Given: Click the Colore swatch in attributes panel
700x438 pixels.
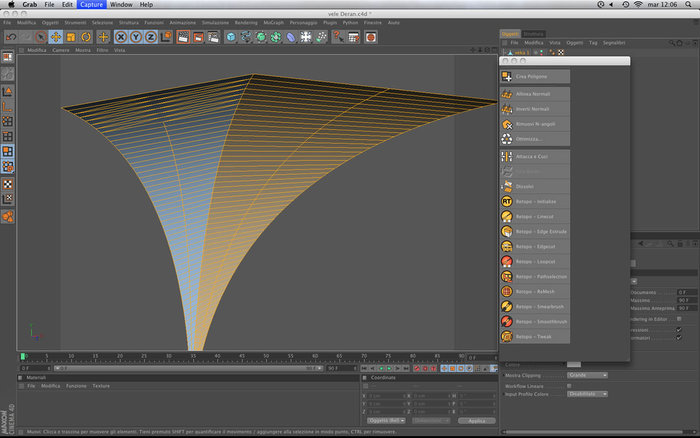Looking at the screenshot, I should tap(574, 364).
